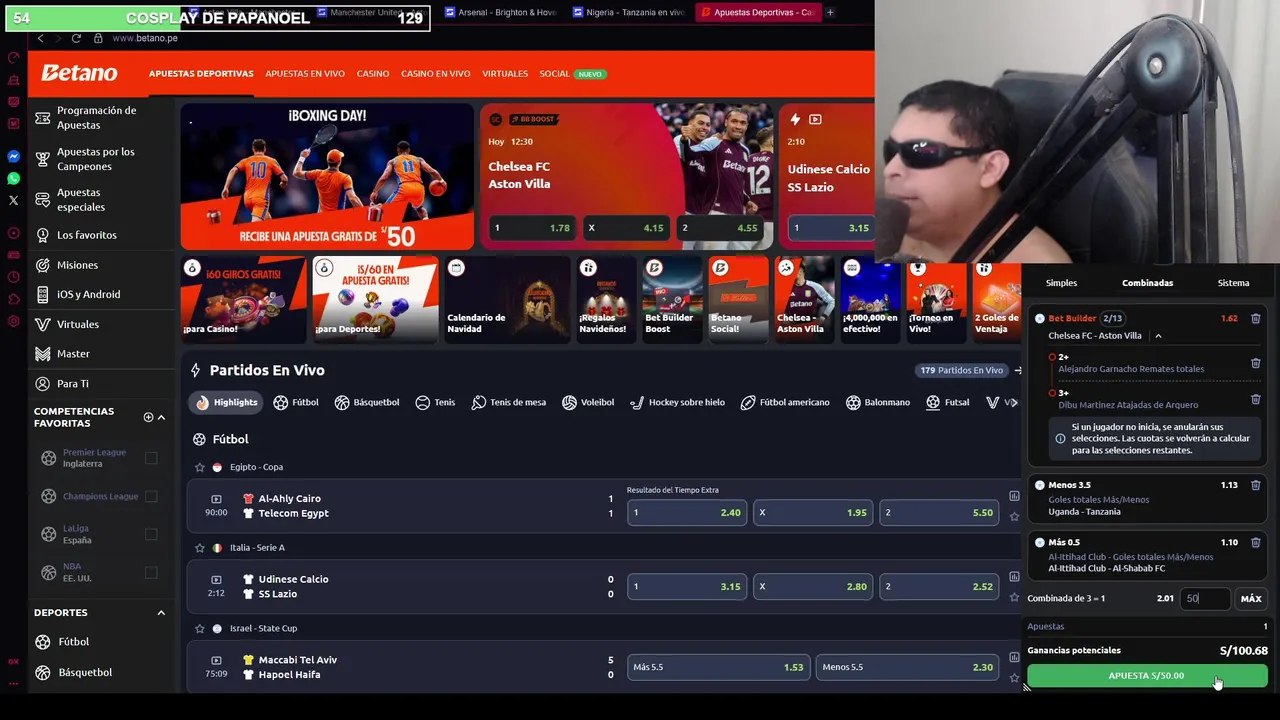Open Messenger in browser sidebar

[13, 157]
